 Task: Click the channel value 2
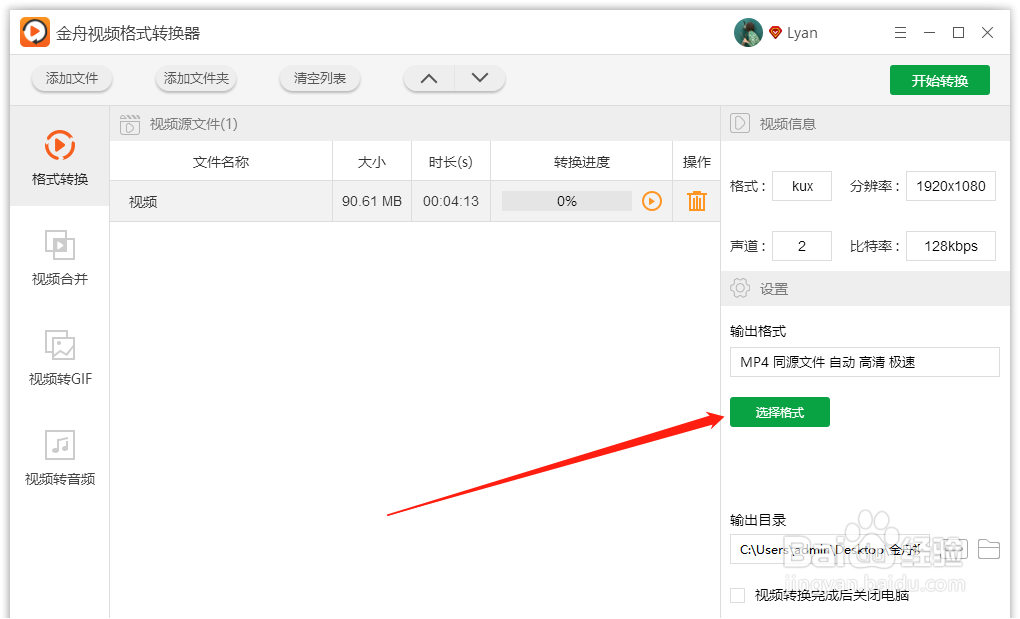[x=802, y=246]
